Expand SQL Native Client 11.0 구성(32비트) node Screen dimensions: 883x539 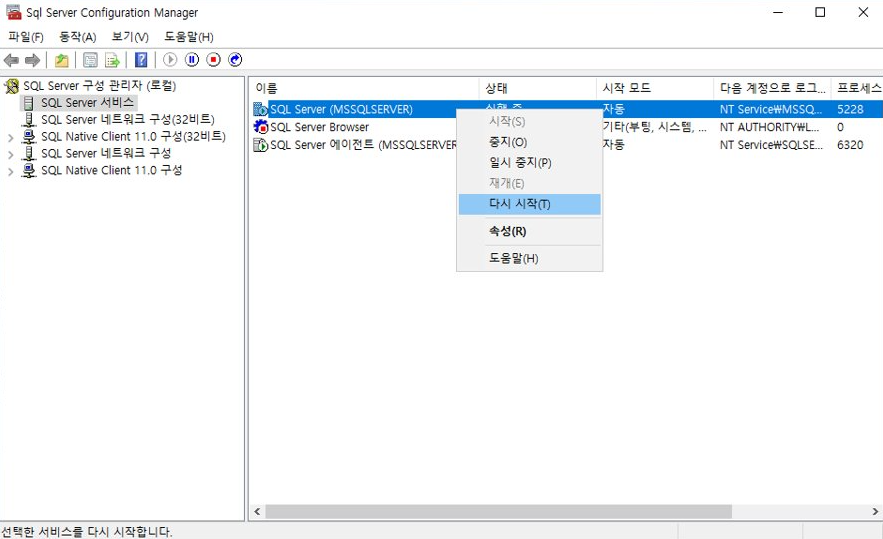(11, 137)
